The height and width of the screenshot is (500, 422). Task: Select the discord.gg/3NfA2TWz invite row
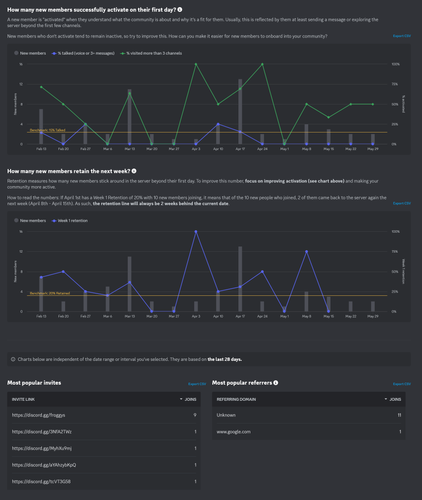[x=104, y=432]
